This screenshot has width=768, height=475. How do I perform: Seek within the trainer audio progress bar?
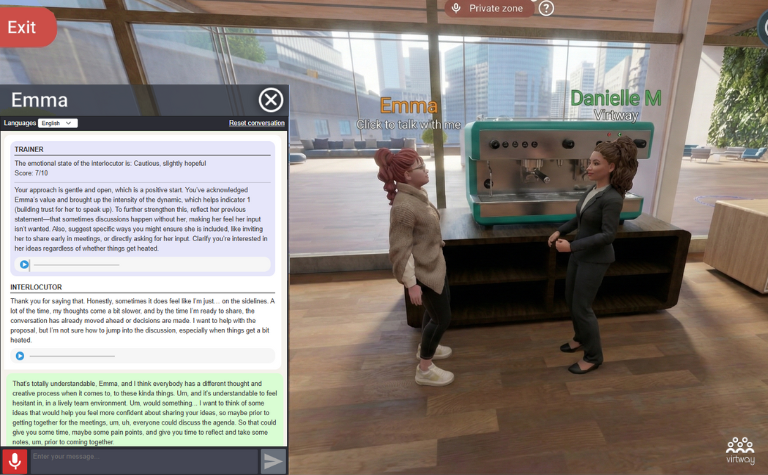coord(75,265)
